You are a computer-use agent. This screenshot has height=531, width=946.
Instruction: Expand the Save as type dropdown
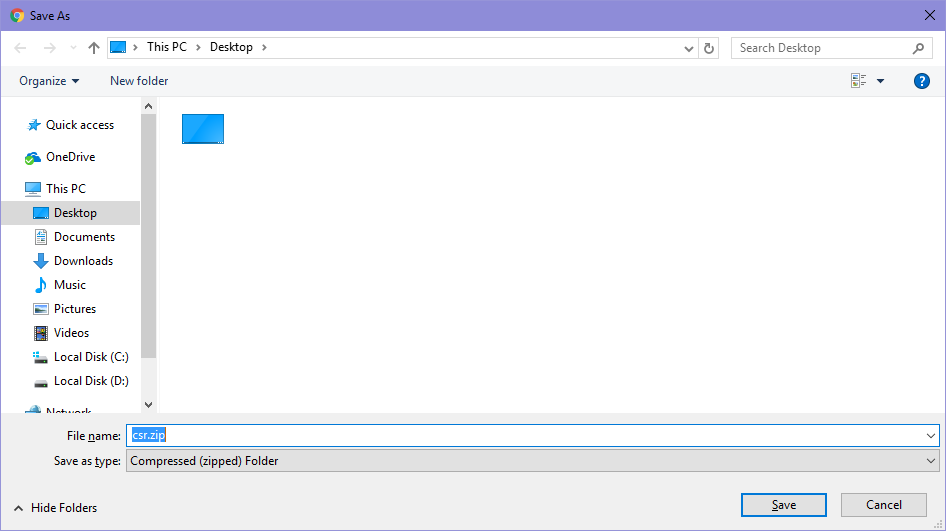pyautogui.click(x=931, y=461)
